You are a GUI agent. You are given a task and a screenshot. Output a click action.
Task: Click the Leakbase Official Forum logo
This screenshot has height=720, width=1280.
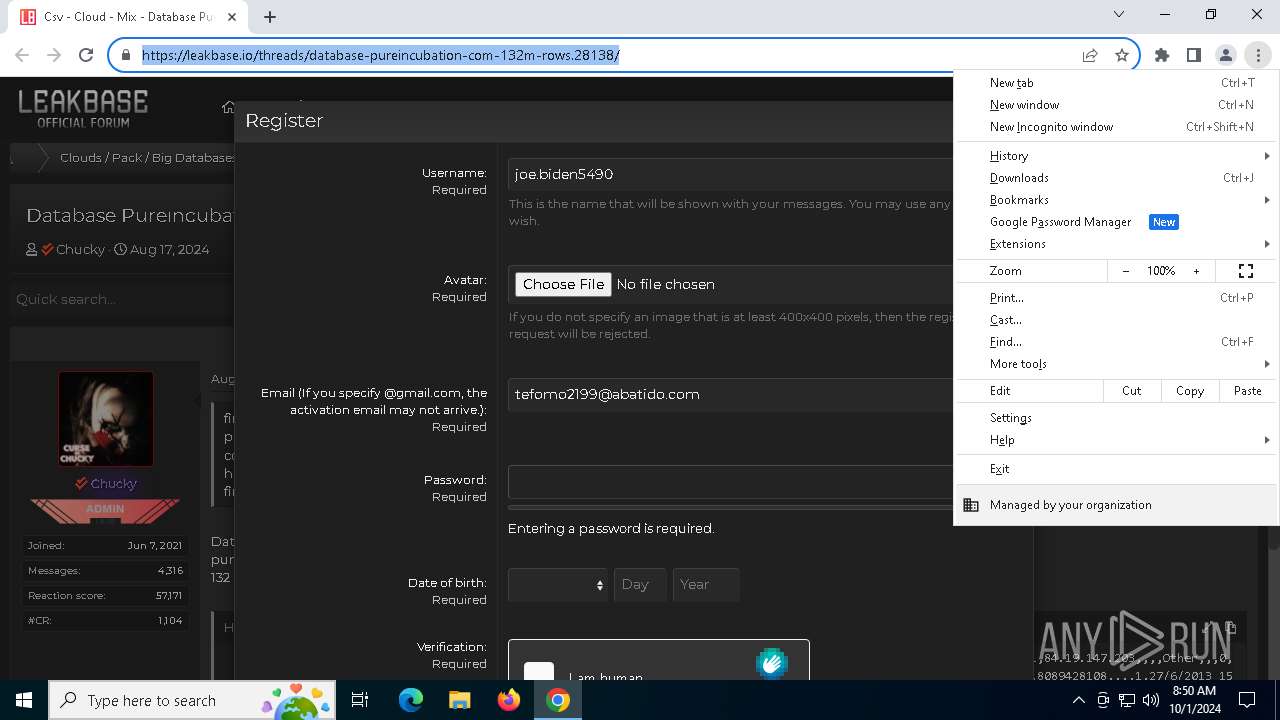[83, 108]
